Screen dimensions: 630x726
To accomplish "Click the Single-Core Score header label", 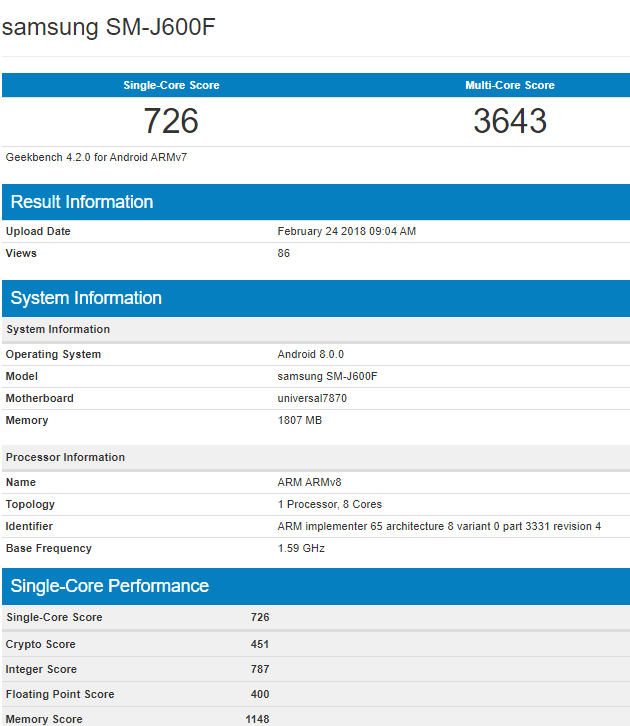I will (171, 85).
